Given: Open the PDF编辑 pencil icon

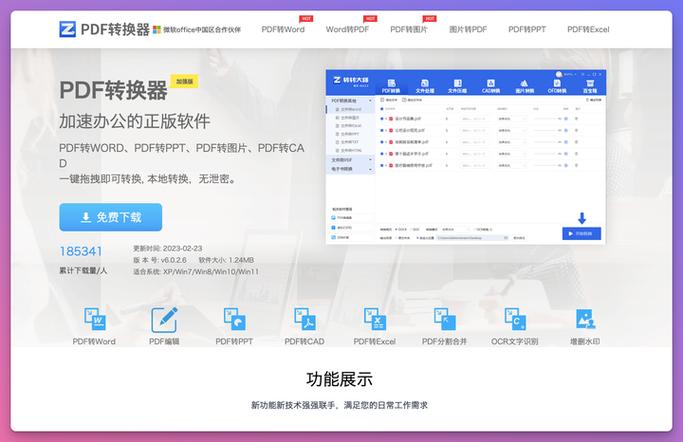Looking at the screenshot, I should 164,320.
